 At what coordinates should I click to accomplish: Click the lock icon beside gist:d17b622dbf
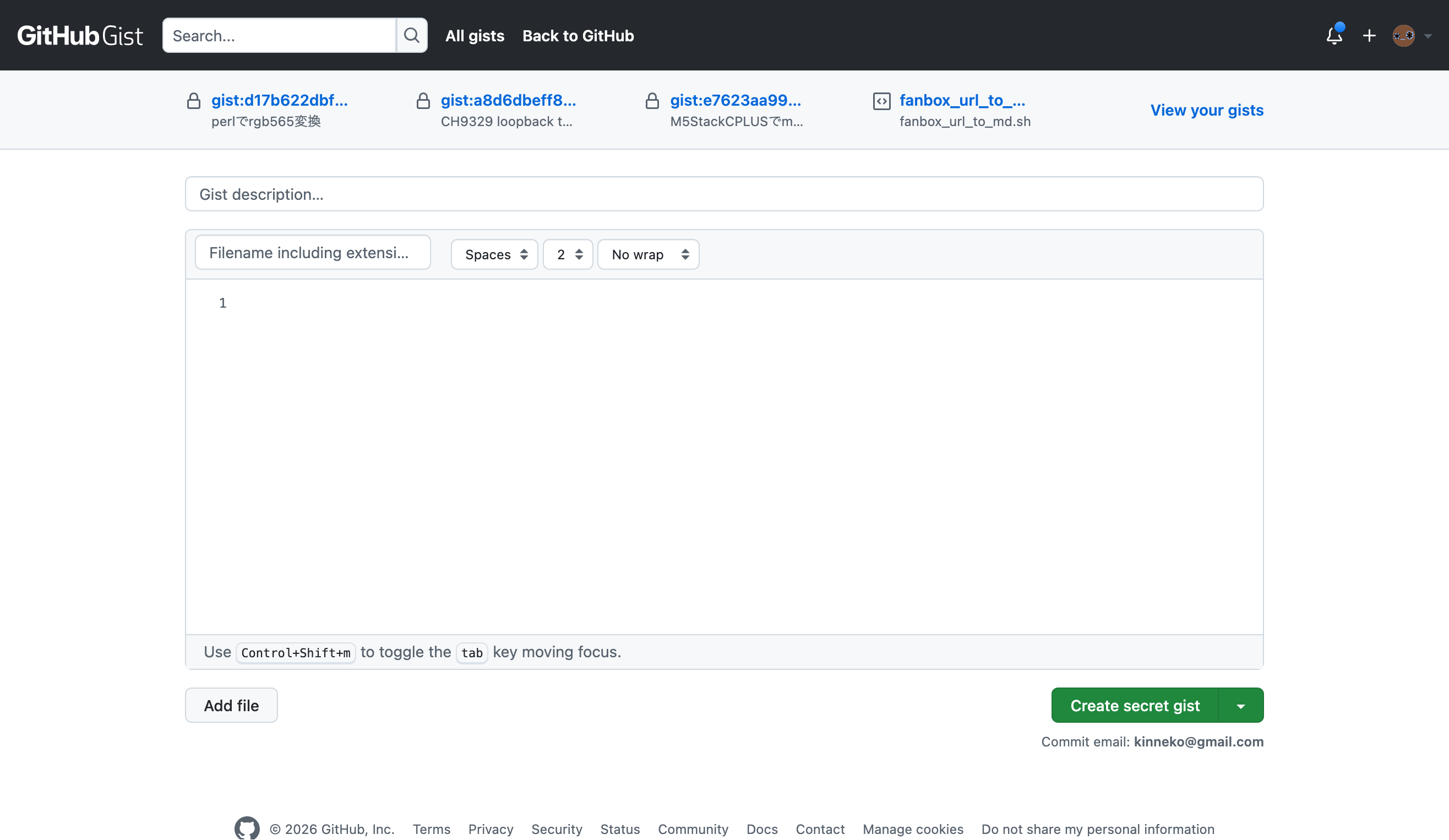tap(194, 101)
